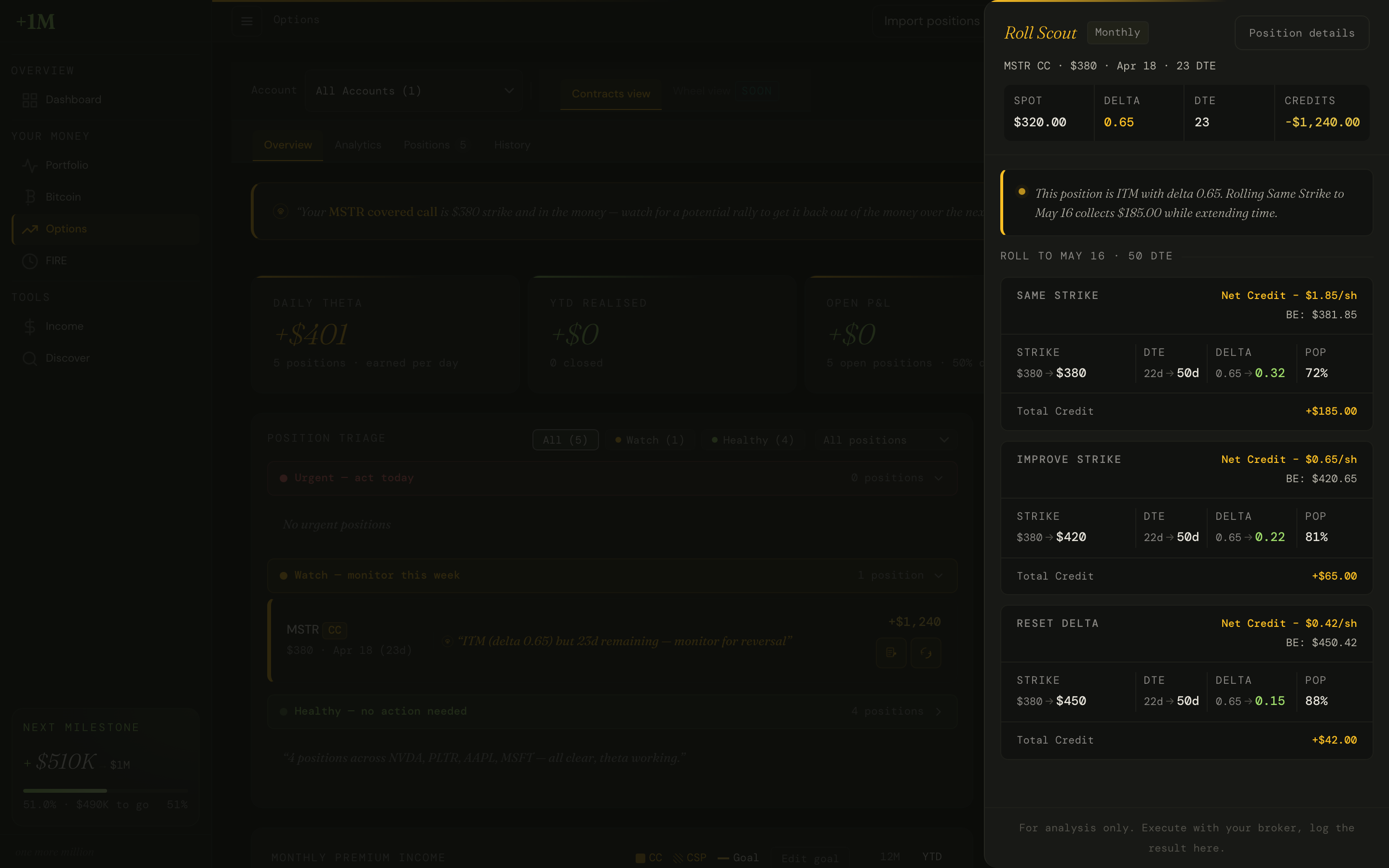Click the Credits -$1,240.00 value
This screenshot has height=868, width=1389.
point(1322,122)
